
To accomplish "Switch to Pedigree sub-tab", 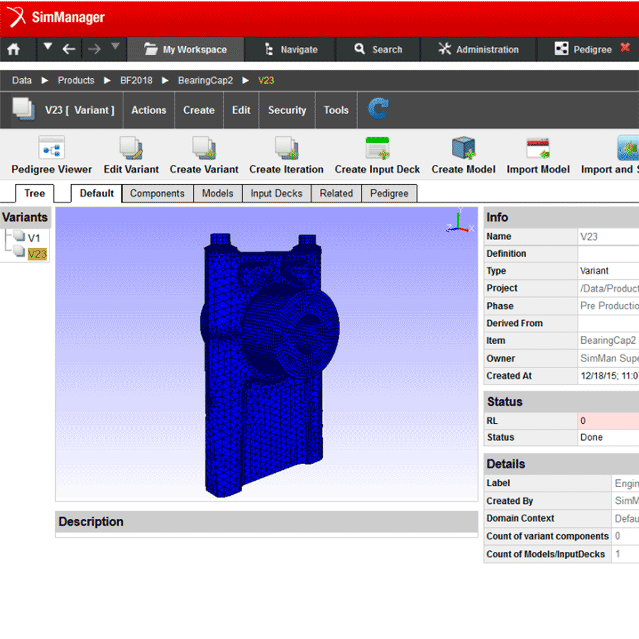I will pyautogui.click(x=389, y=193).
